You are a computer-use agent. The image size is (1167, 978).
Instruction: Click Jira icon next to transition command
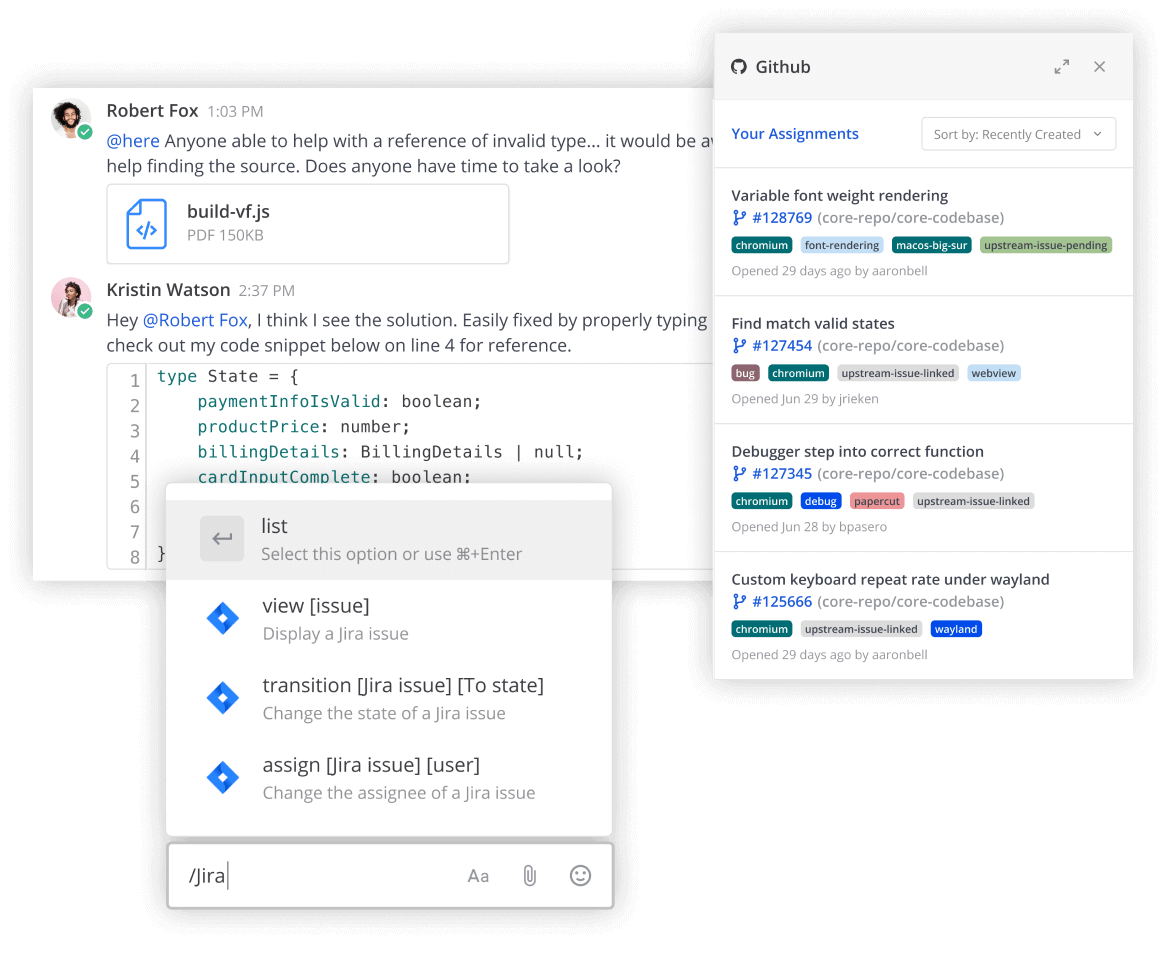click(223, 698)
